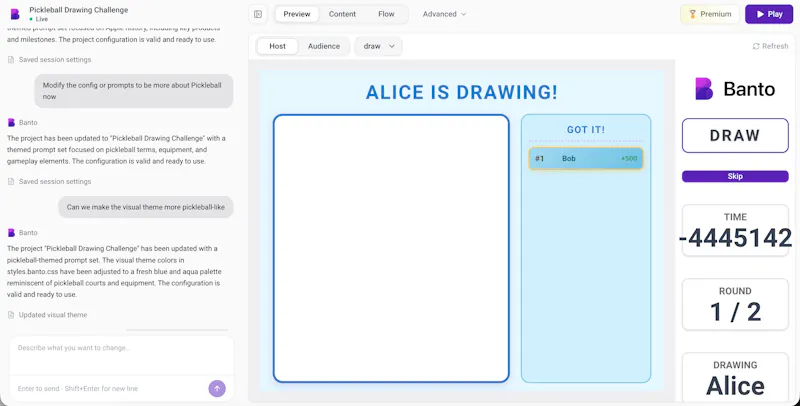Select Bob's row in Got It list
Screen dimensions: 800x406
pos(586,159)
